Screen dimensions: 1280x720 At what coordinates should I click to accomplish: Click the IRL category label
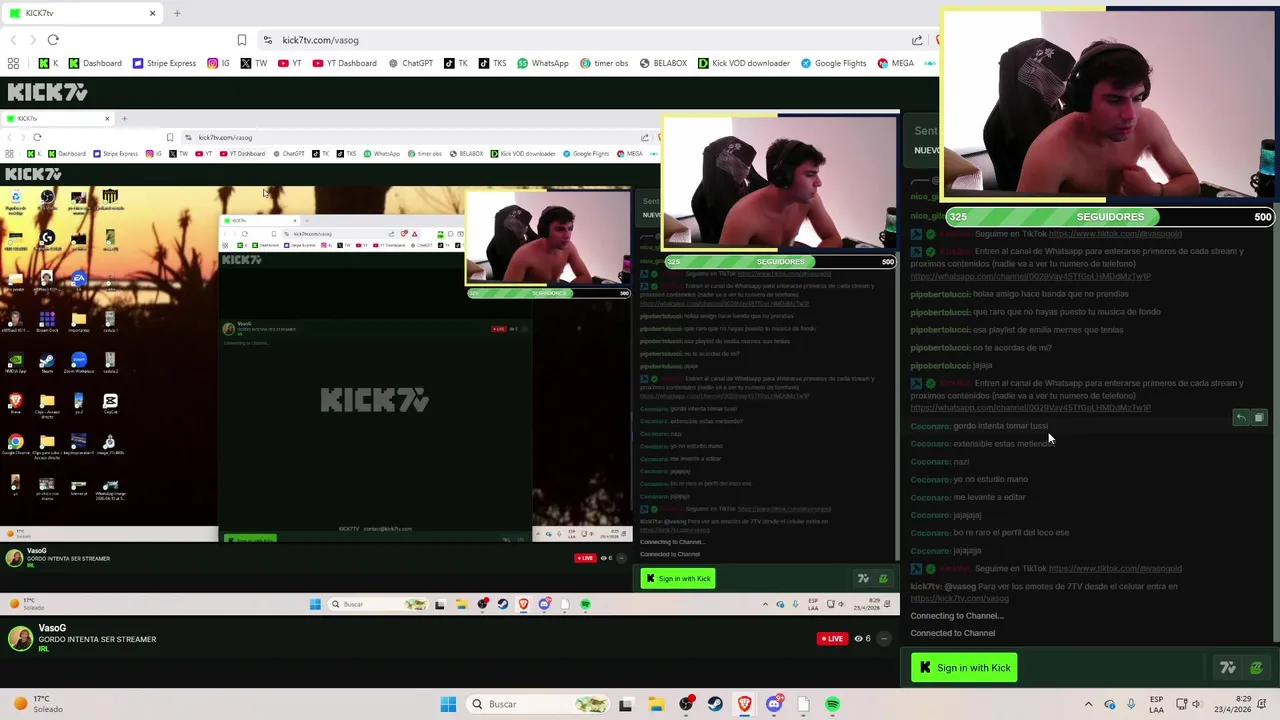tap(43, 649)
